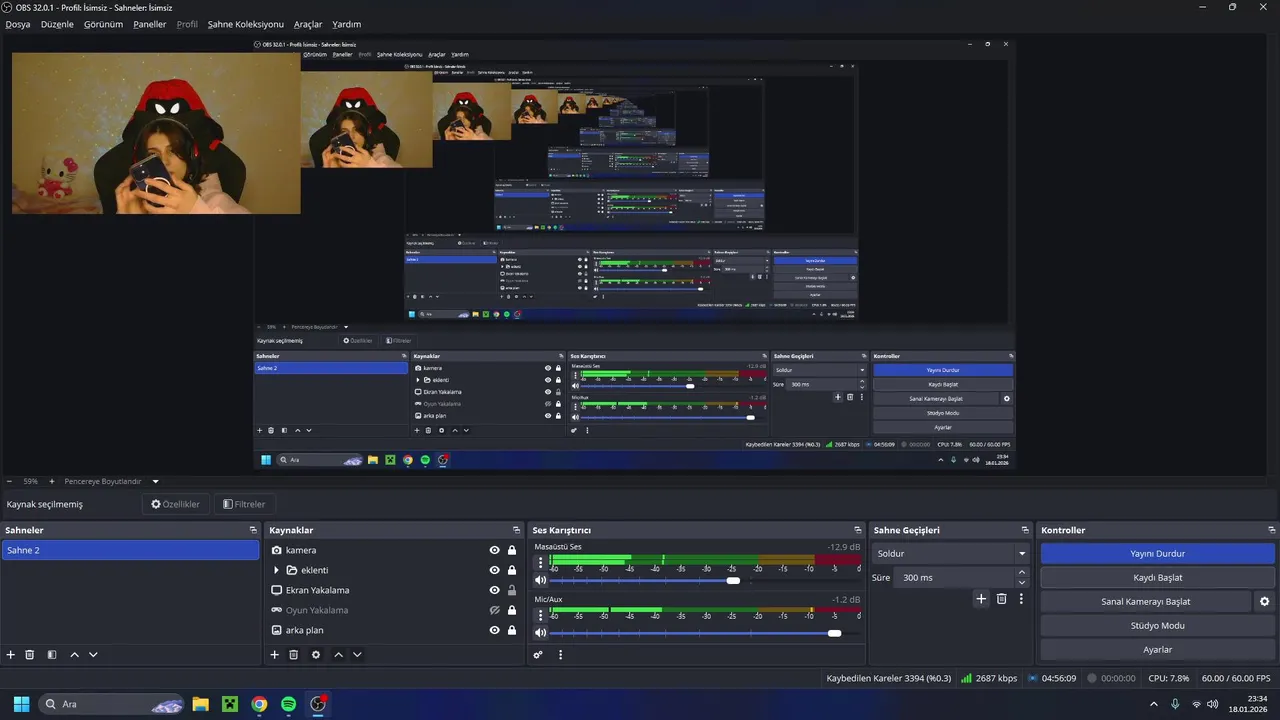Decrease the Süre duration with the stepper down arrow
The width and height of the screenshot is (1280, 720).
pos(1022,583)
